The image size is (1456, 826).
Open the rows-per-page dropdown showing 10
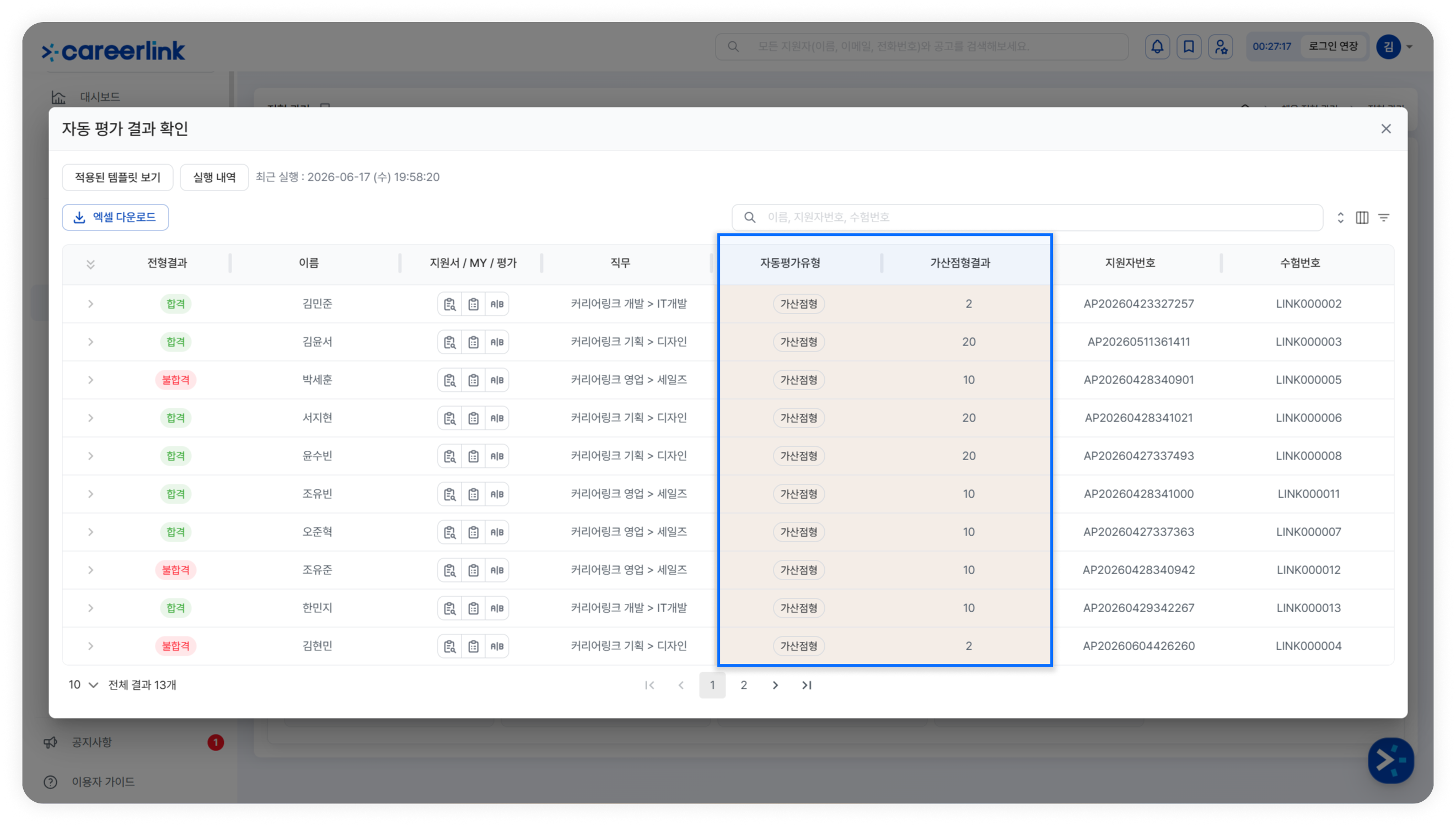pyautogui.click(x=83, y=685)
